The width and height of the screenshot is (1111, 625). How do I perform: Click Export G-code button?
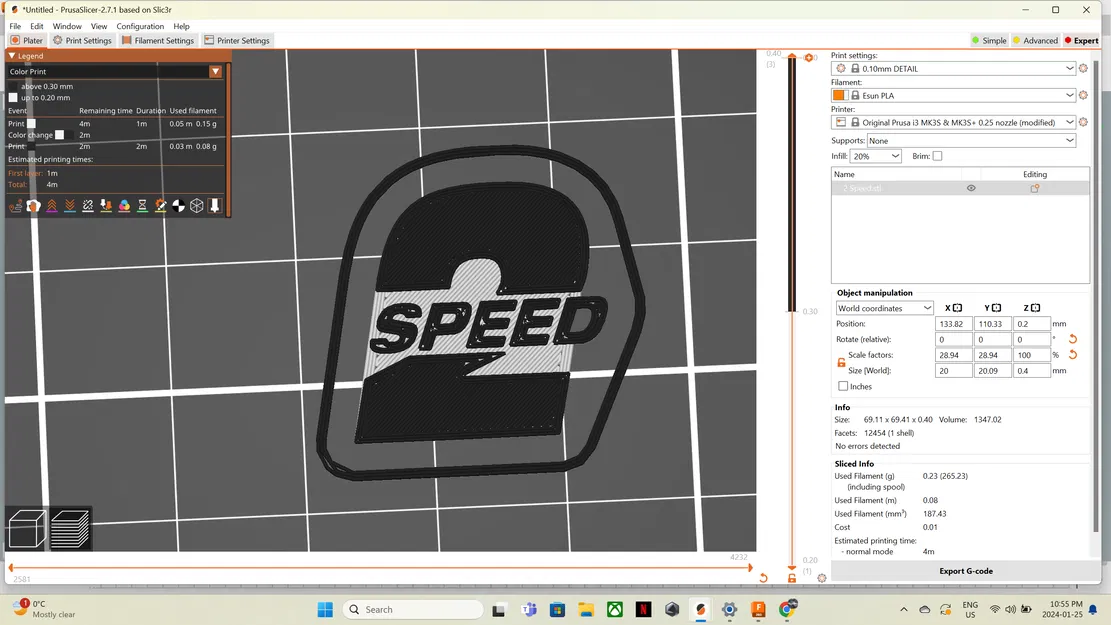(965, 571)
